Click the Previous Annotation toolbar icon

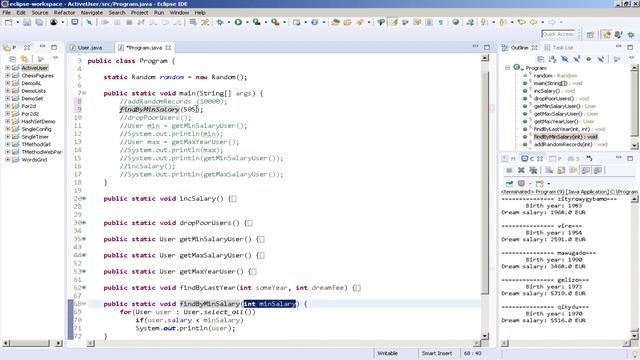click(502, 22)
